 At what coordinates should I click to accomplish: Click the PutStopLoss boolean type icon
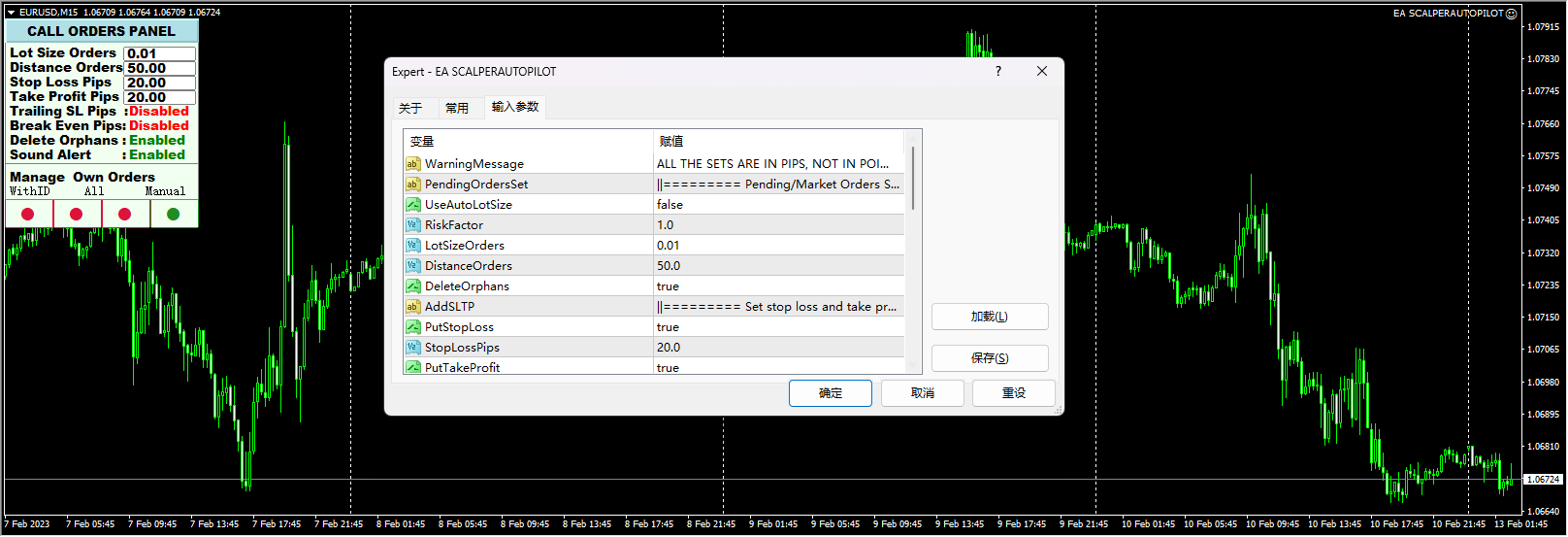pos(412,327)
